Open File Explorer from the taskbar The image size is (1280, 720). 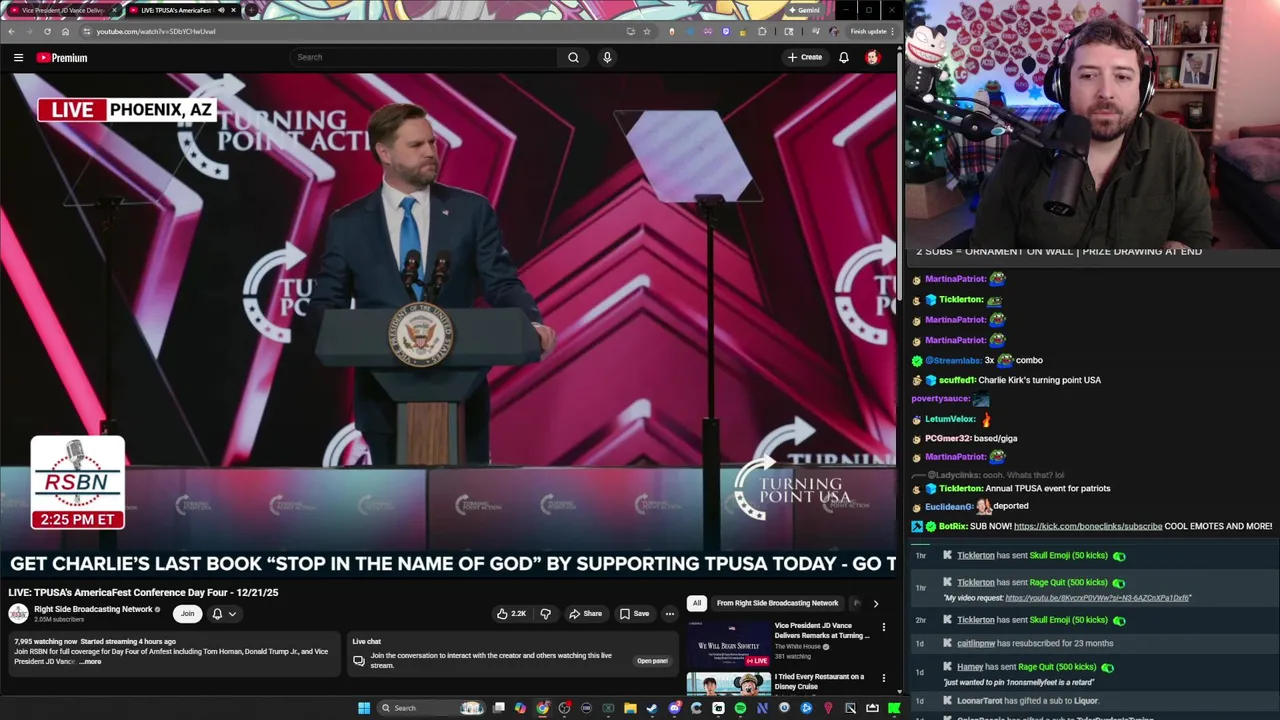tap(630, 708)
